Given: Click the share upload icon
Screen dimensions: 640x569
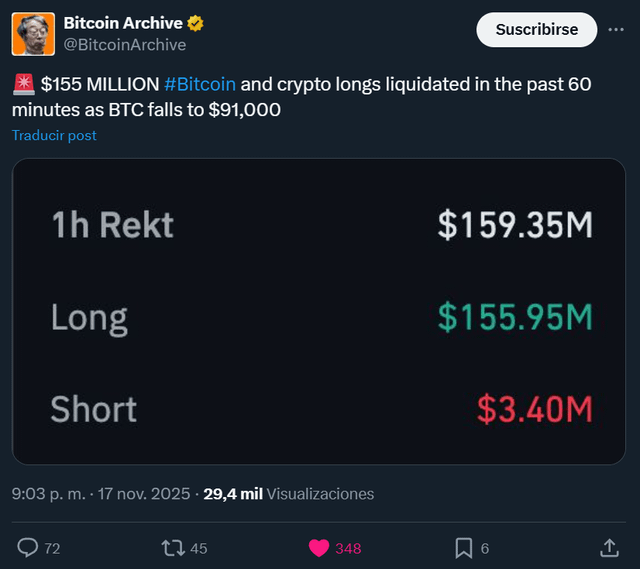Looking at the screenshot, I should click(609, 548).
